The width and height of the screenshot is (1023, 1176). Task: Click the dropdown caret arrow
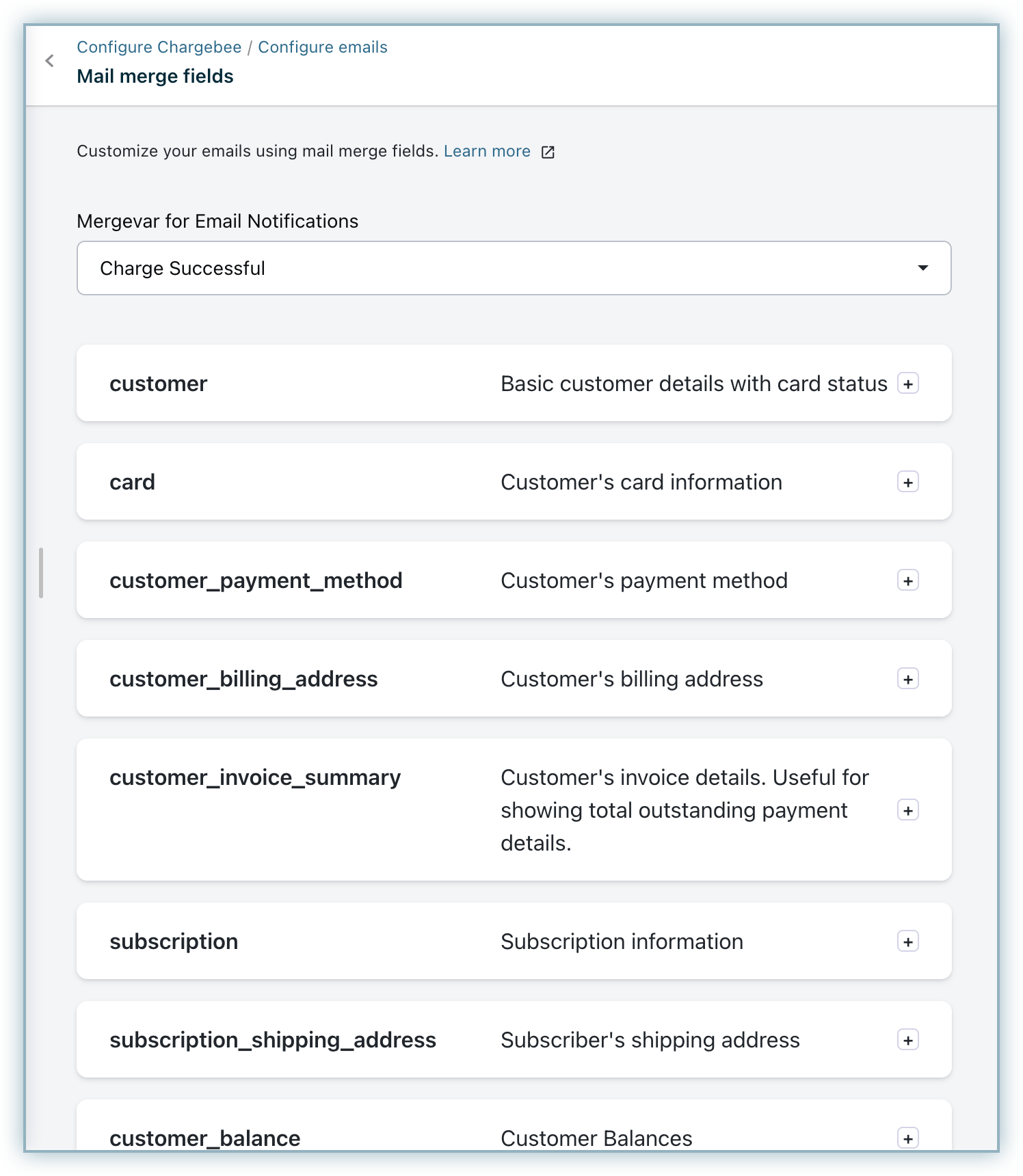pyautogui.click(x=923, y=268)
